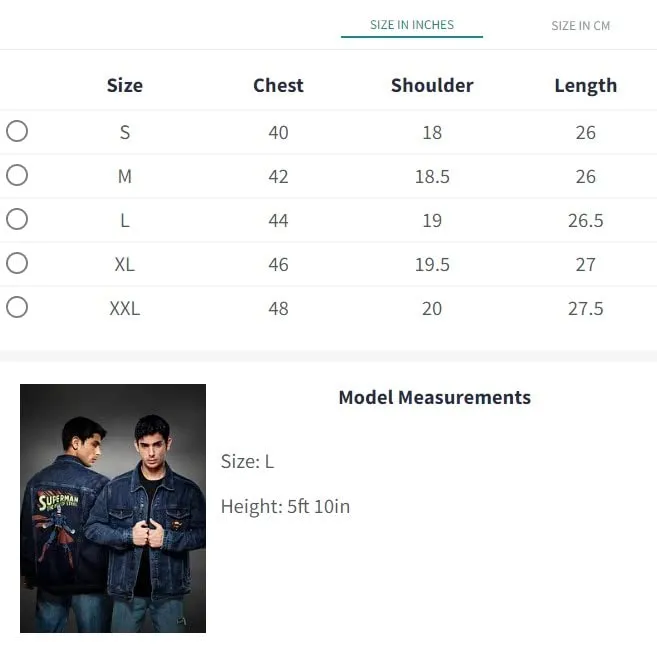Click shoulder value 18.5 in M row
Screen dimensions: 657x660
432,177
